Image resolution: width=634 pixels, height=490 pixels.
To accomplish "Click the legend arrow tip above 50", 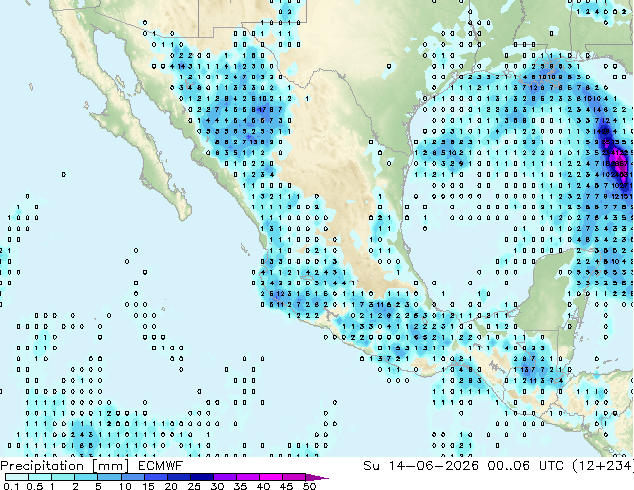I will pyautogui.click(x=317, y=477).
